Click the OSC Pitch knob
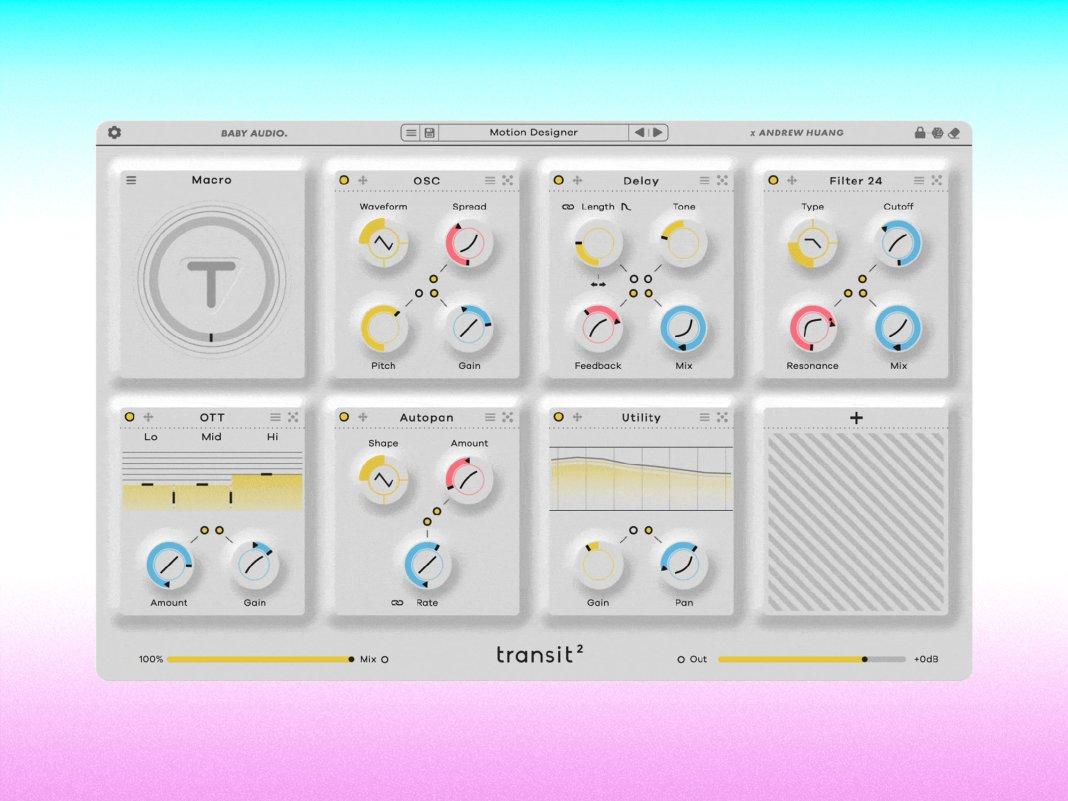Viewport: 1068px width, 801px height. click(x=383, y=328)
